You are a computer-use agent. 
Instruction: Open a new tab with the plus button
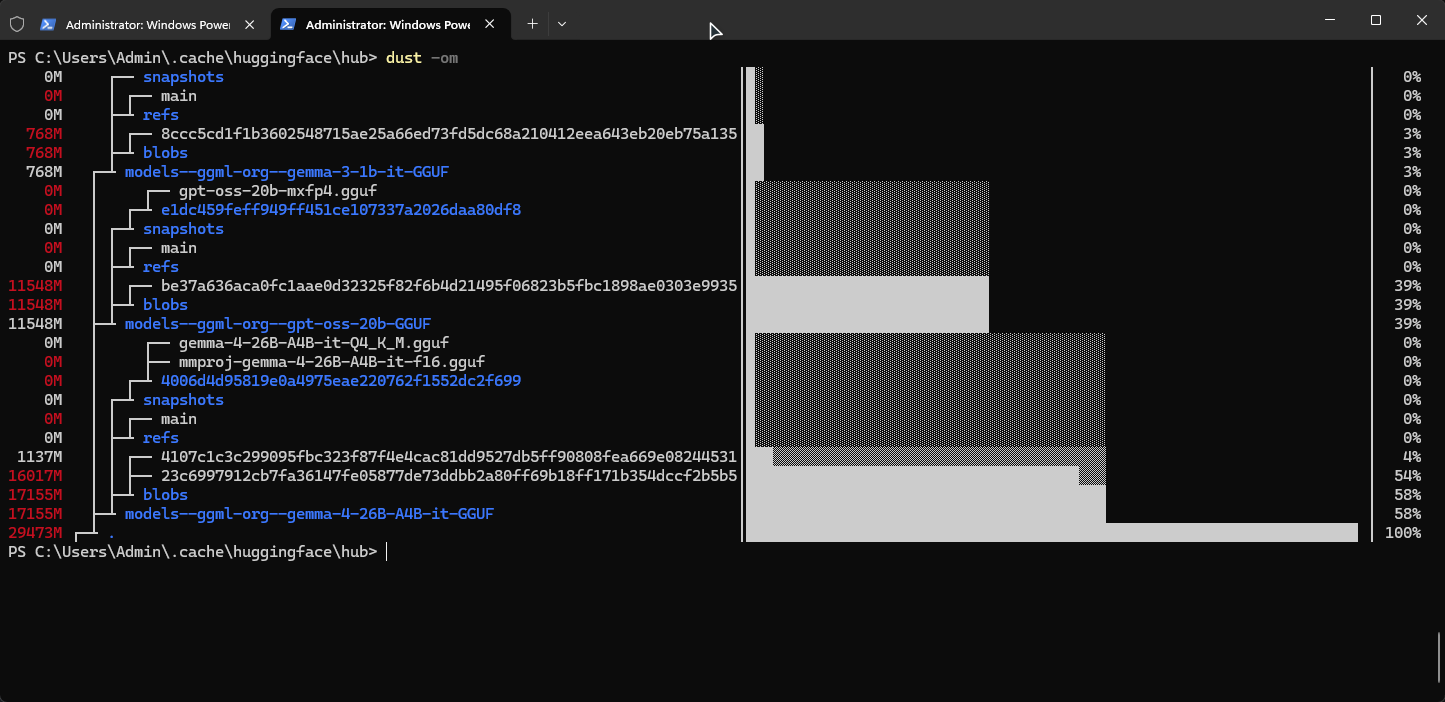click(532, 24)
